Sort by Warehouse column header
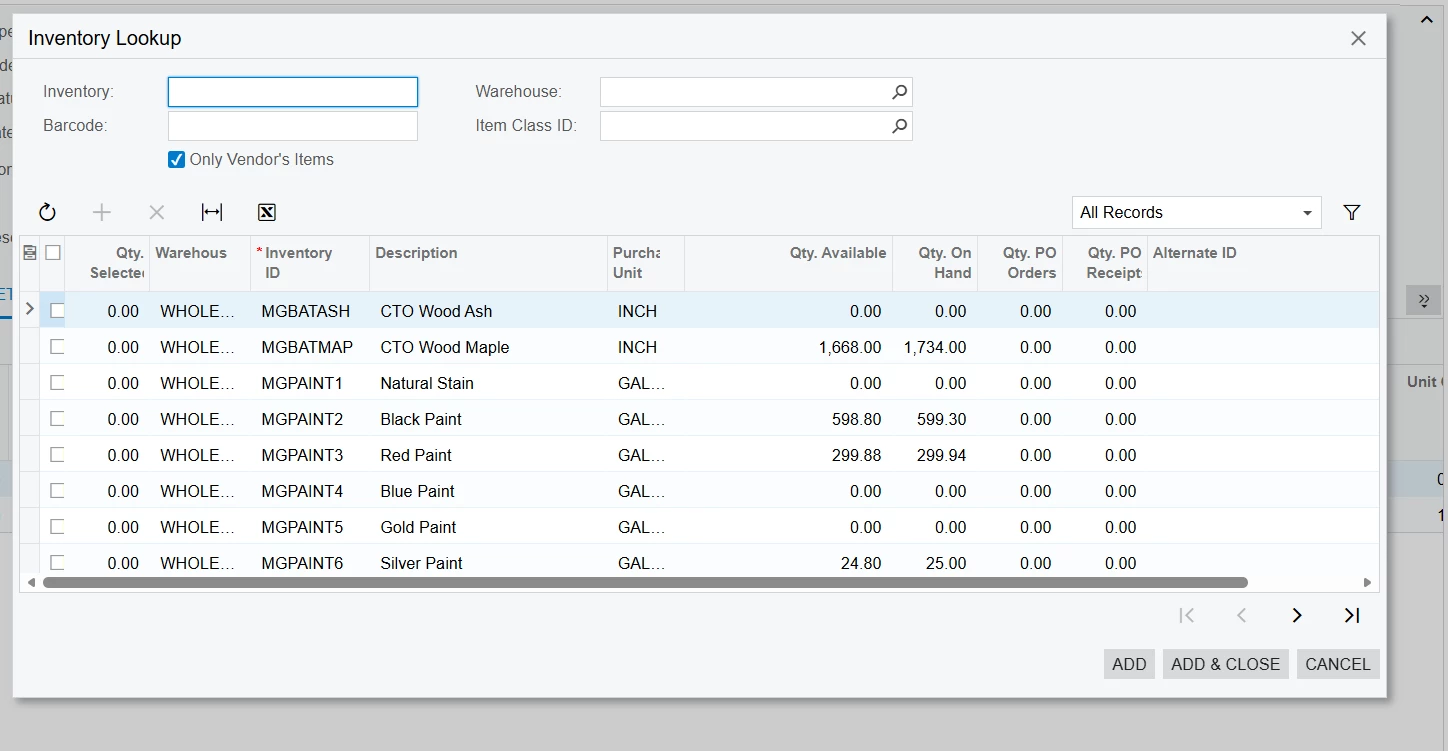 coord(200,263)
